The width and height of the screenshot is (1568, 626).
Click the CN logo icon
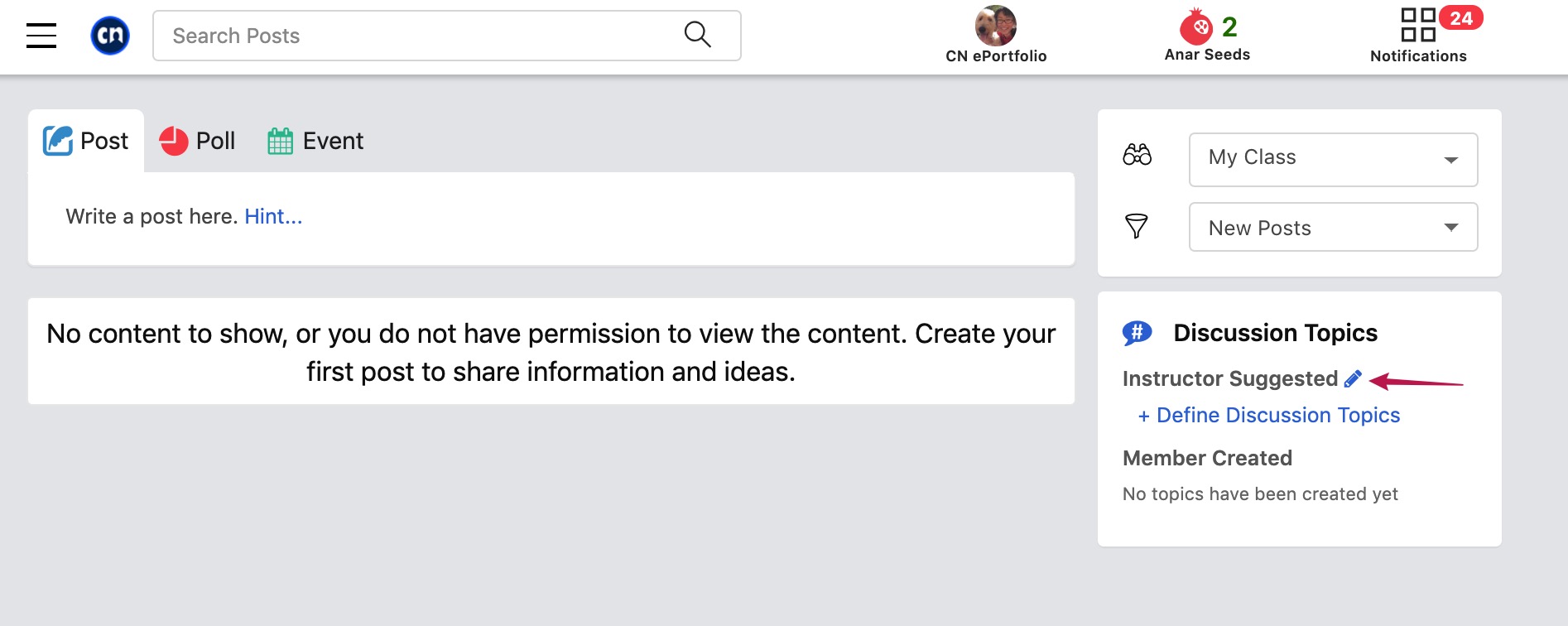pyautogui.click(x=110, y=36)
